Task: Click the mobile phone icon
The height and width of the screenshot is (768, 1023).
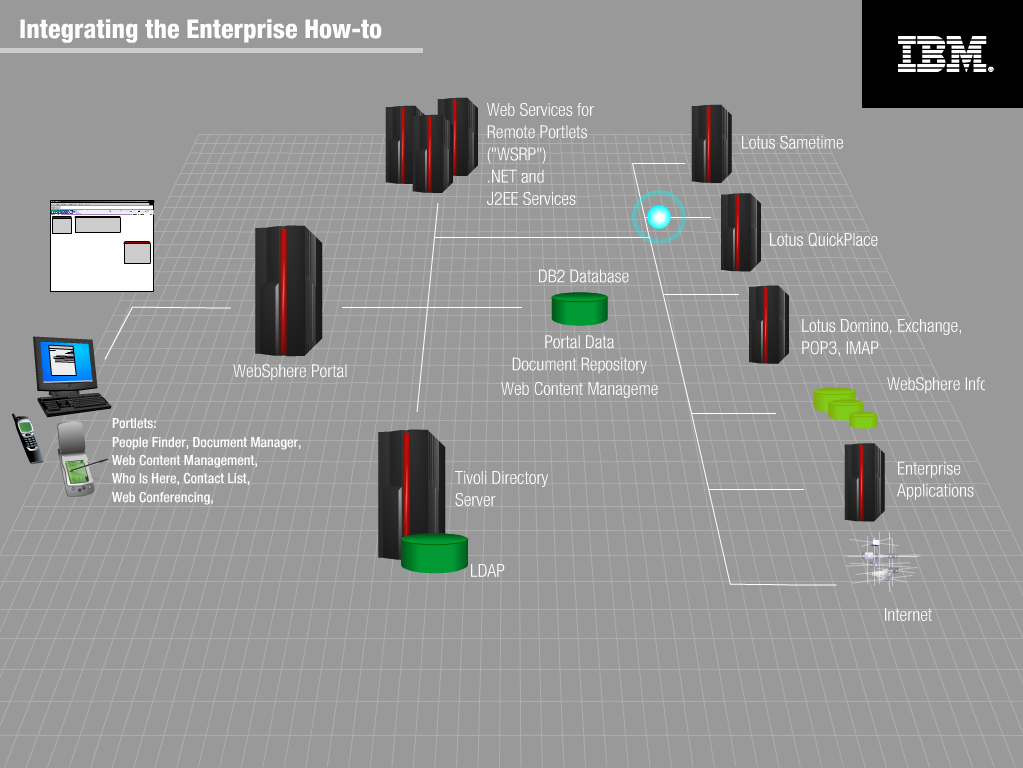Action: point(27,438)
